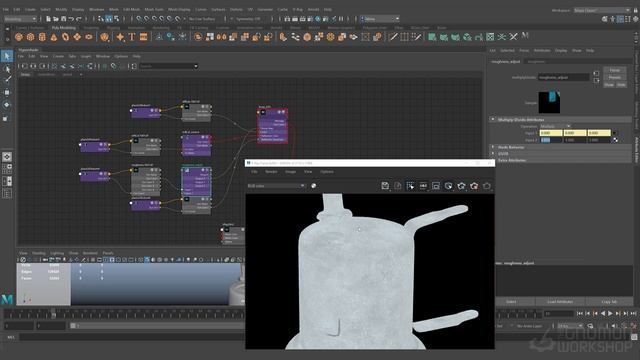The width and height of the screenshot is (640, 360).
Task: Select the Multi-Cut tool in the shelf
Action: pyautogui.click(x=393, y=37)
